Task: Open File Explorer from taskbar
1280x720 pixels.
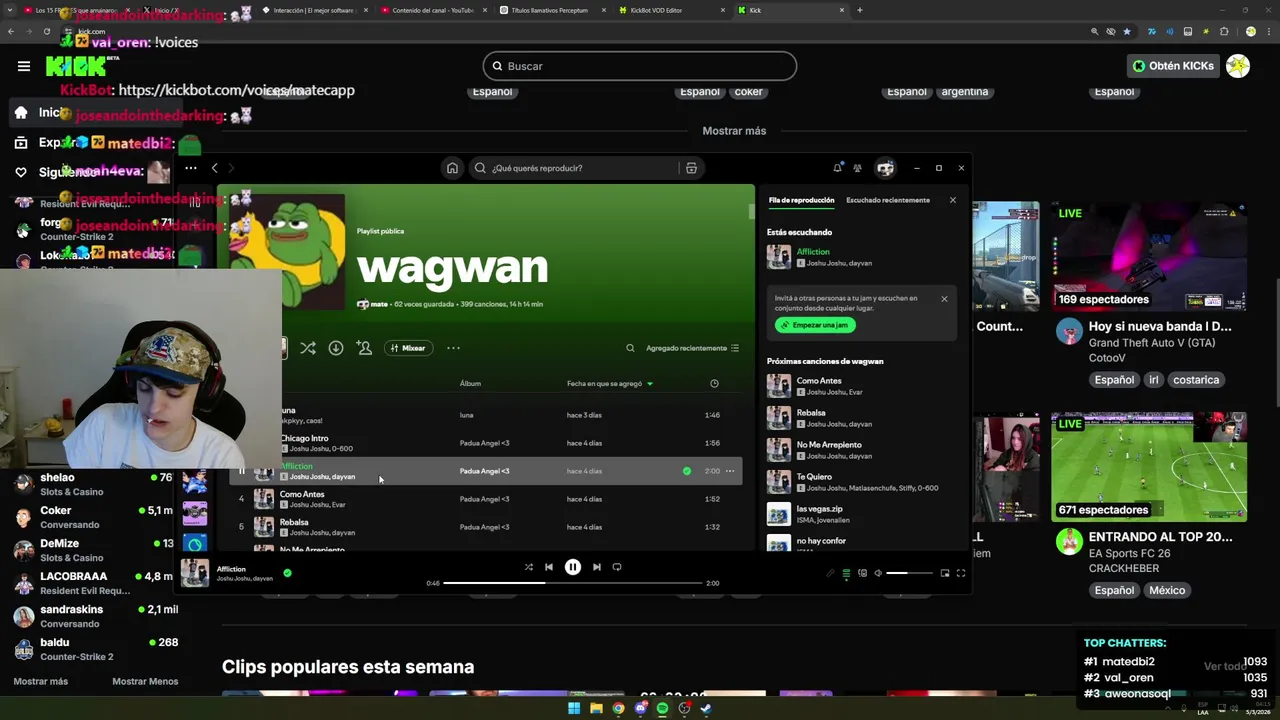Action: (596, 708)
